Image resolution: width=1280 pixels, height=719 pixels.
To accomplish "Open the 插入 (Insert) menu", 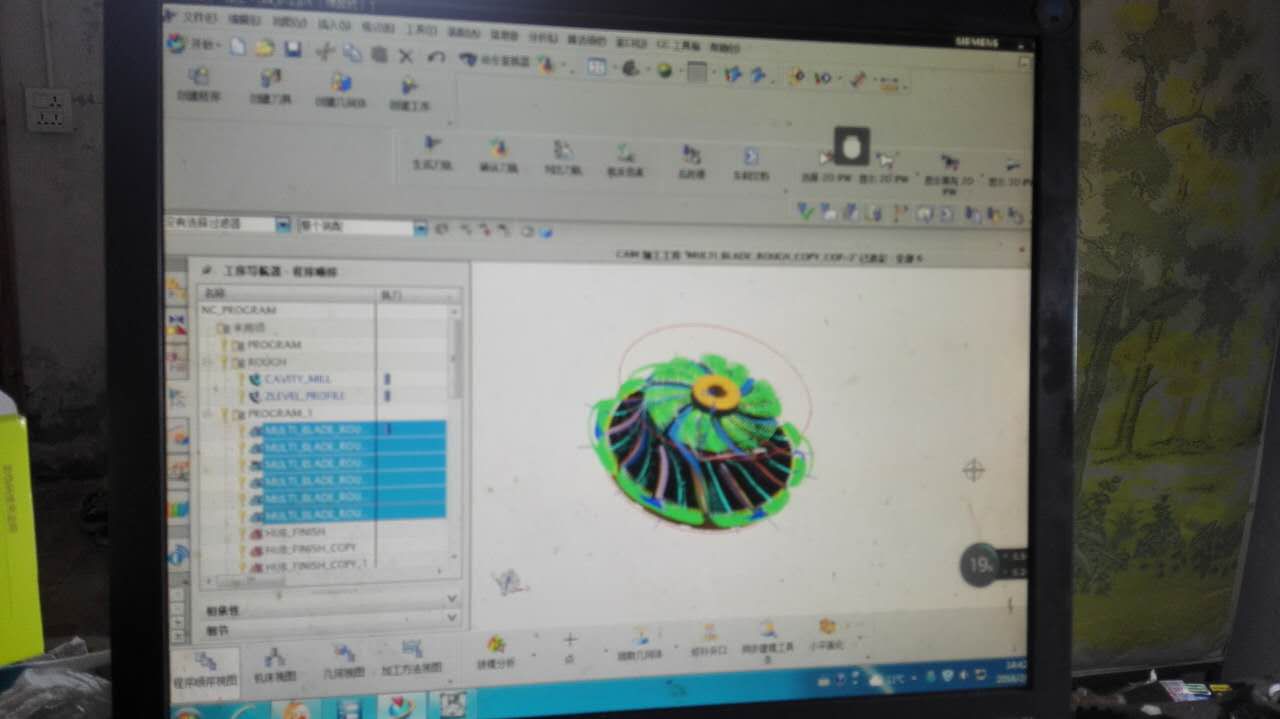I will (334, 24).
